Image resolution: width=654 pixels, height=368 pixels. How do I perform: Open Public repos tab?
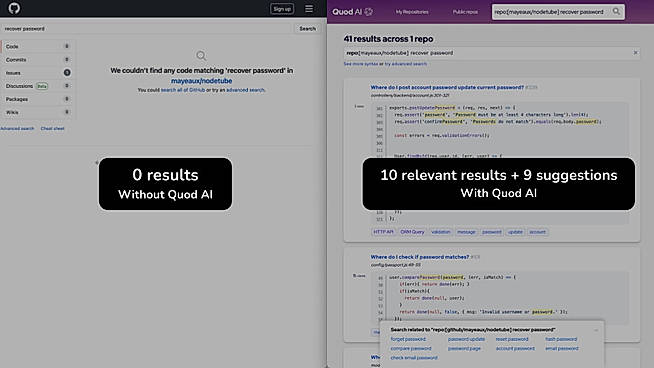465,12
